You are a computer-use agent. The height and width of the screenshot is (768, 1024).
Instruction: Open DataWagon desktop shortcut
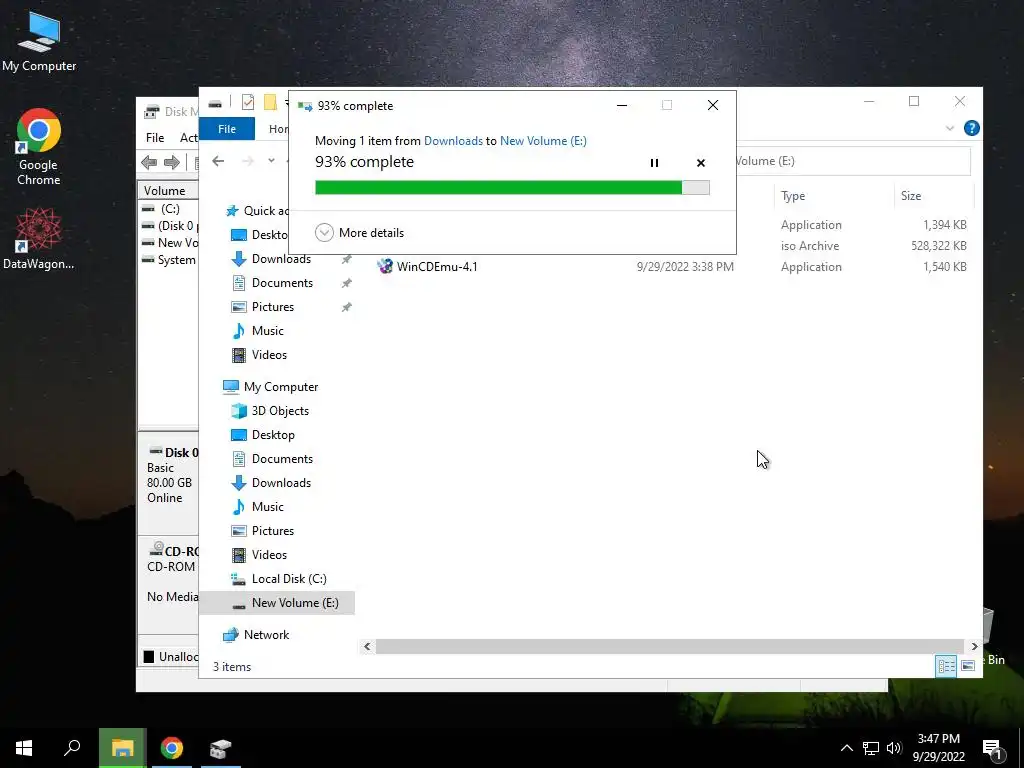39,239
